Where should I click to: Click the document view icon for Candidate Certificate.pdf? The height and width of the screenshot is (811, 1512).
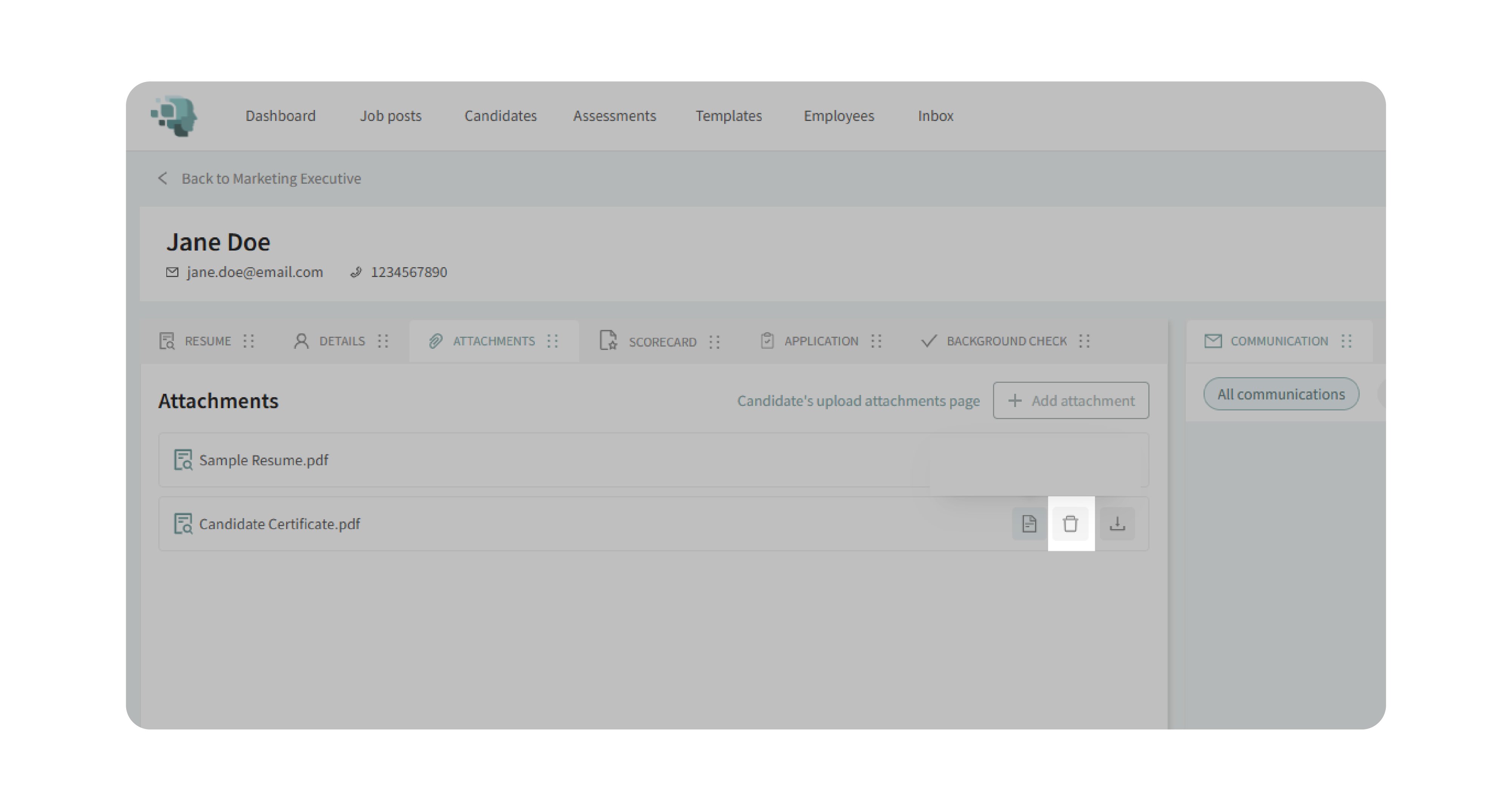[1028, 523]
